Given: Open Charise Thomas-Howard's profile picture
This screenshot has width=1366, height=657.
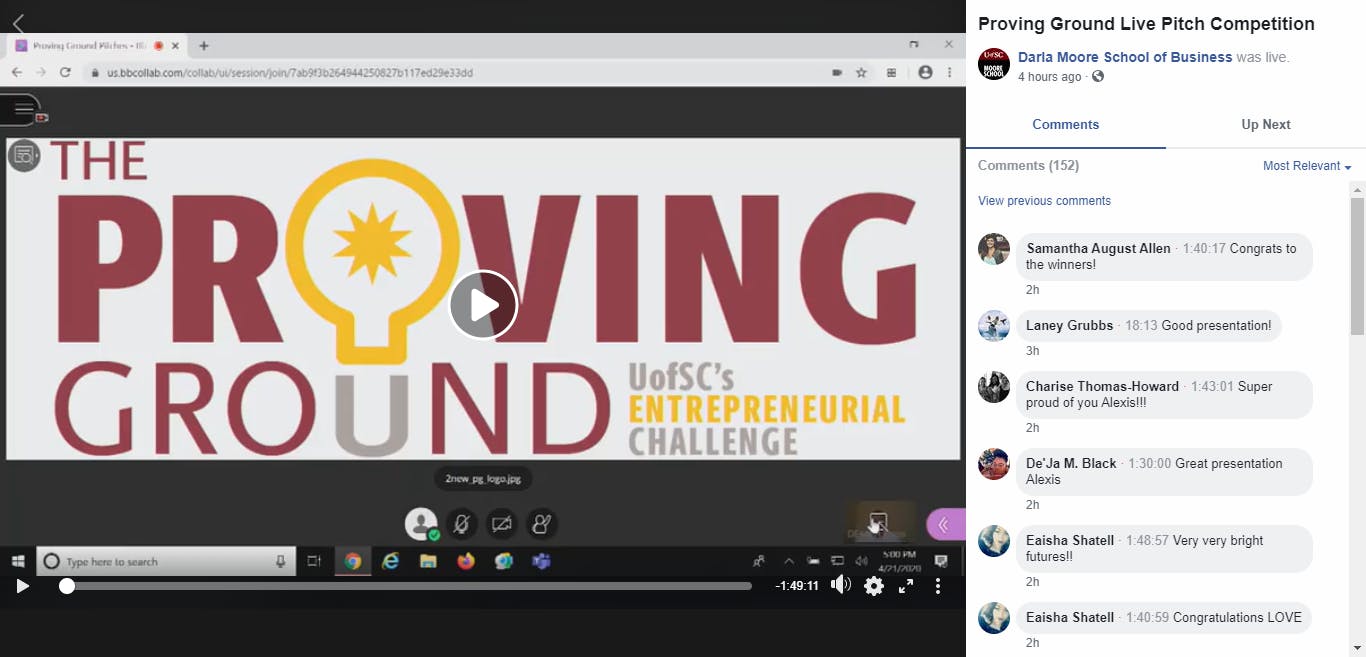Looking at the screenshot, I should point(994,387).
